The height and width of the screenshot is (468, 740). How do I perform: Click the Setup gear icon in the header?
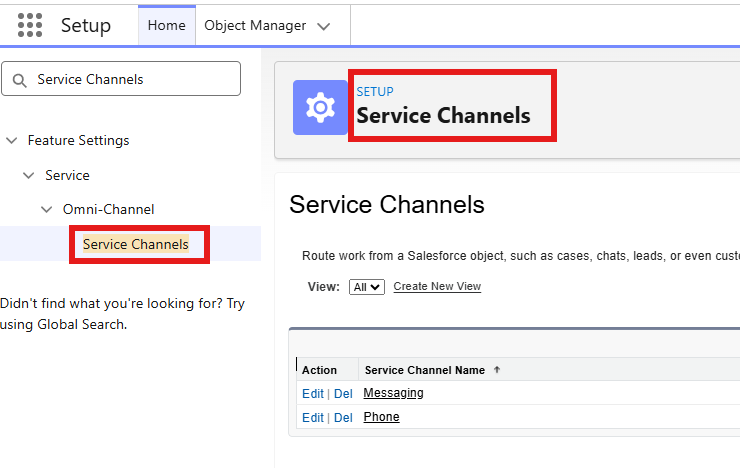click(x=320, y=108)
